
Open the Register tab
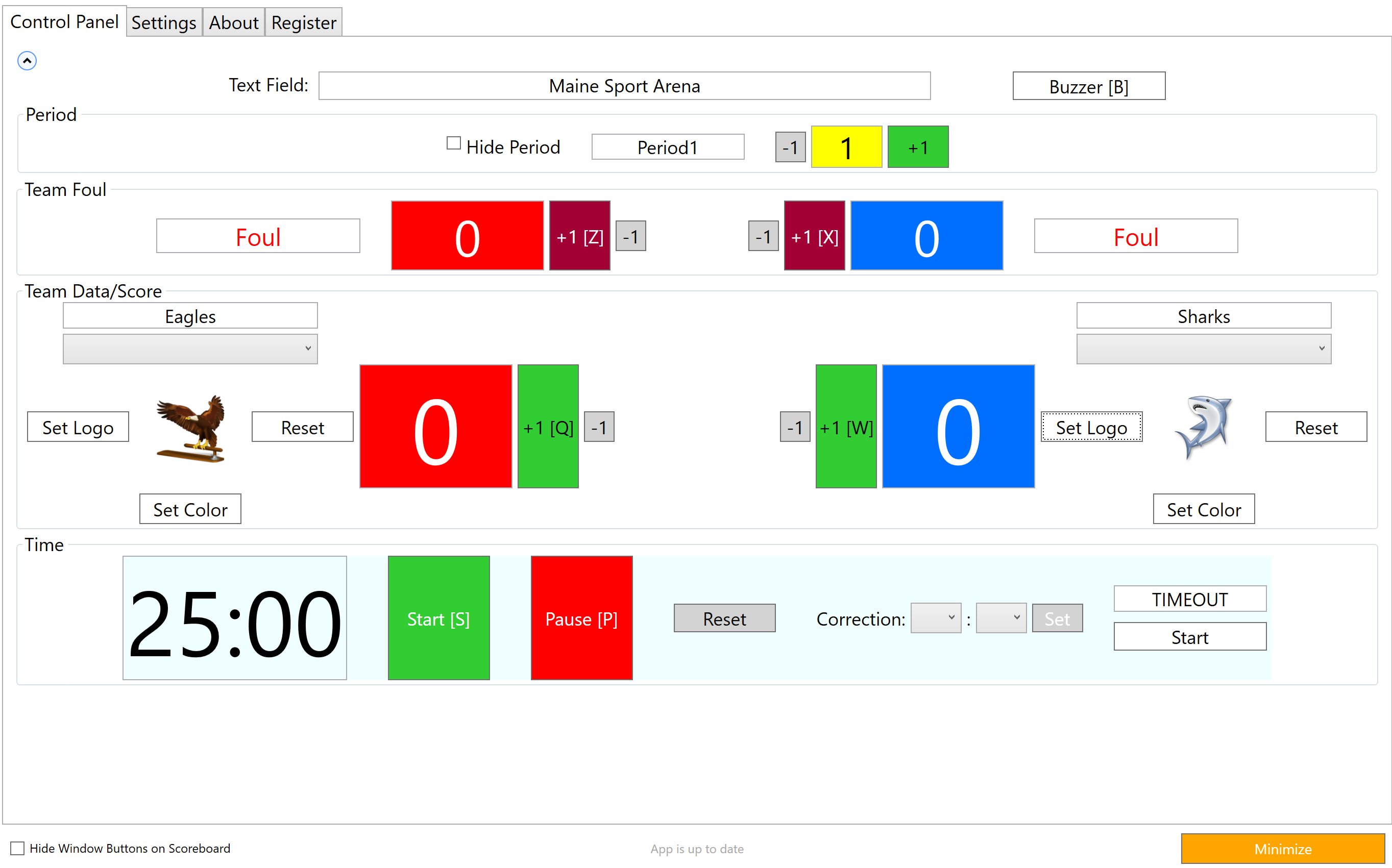point(303,22)
